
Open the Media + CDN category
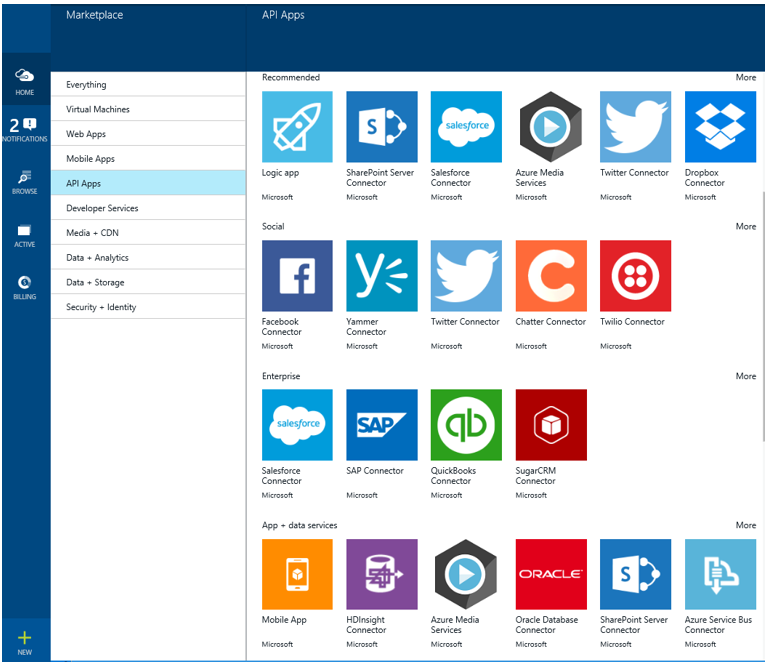[148, 233]
